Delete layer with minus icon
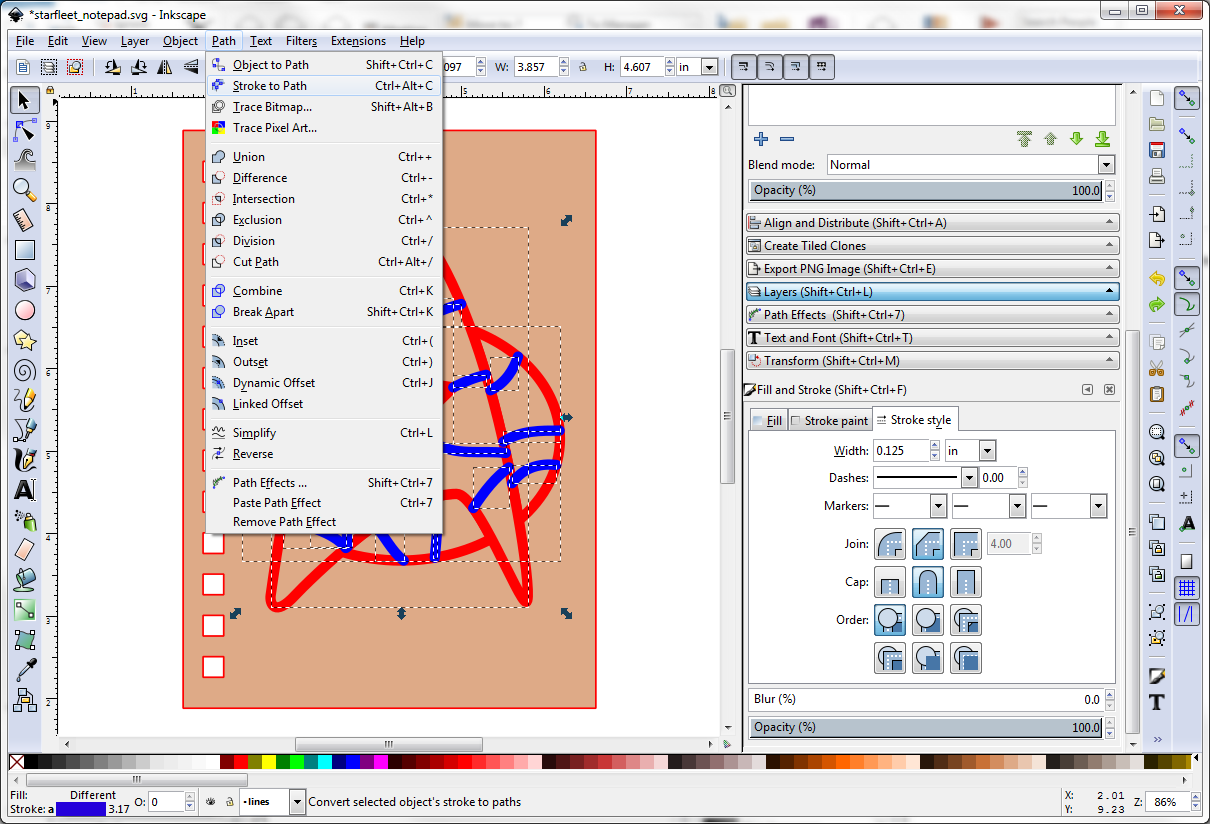The width and height of the screenshot is (1210, 824). [787, 139]
